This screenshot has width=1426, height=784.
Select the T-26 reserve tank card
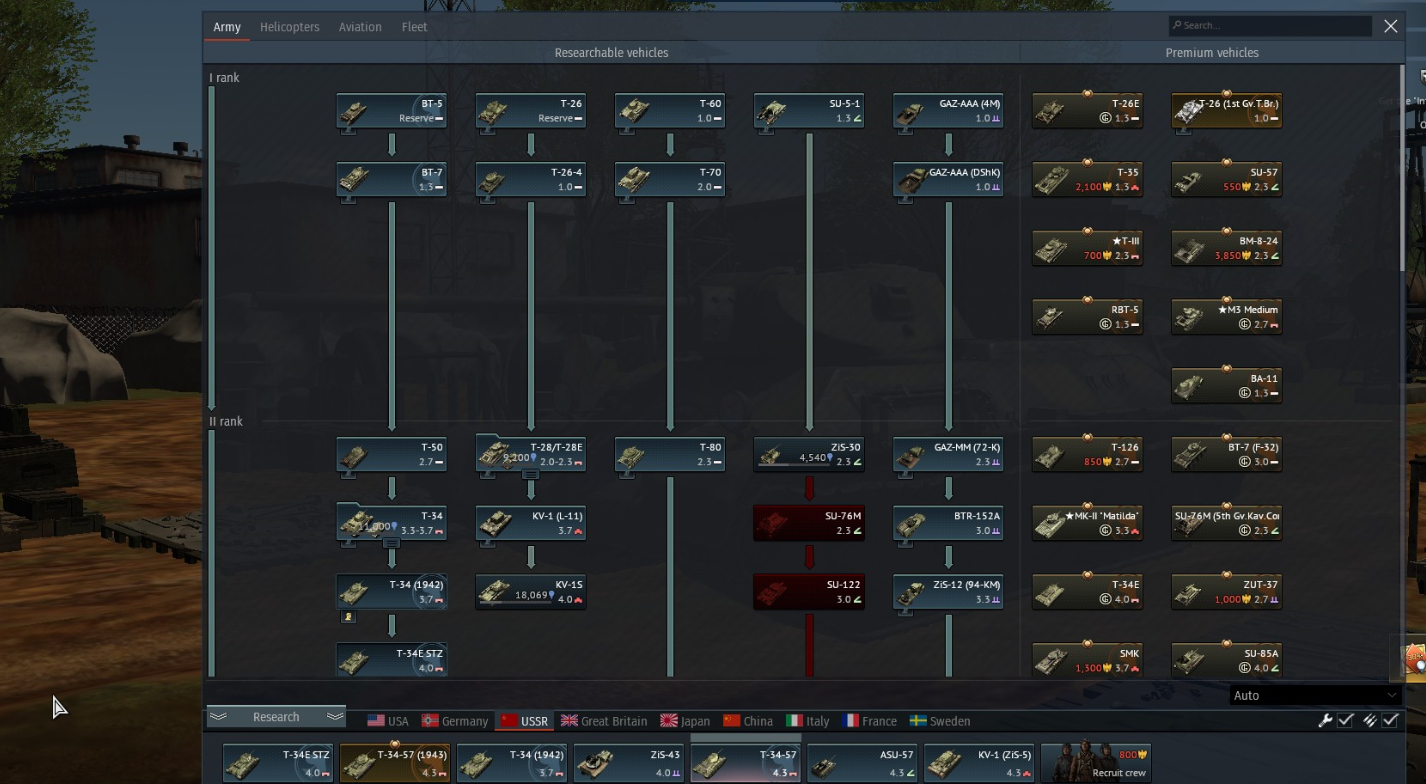[x=530, y=111]
